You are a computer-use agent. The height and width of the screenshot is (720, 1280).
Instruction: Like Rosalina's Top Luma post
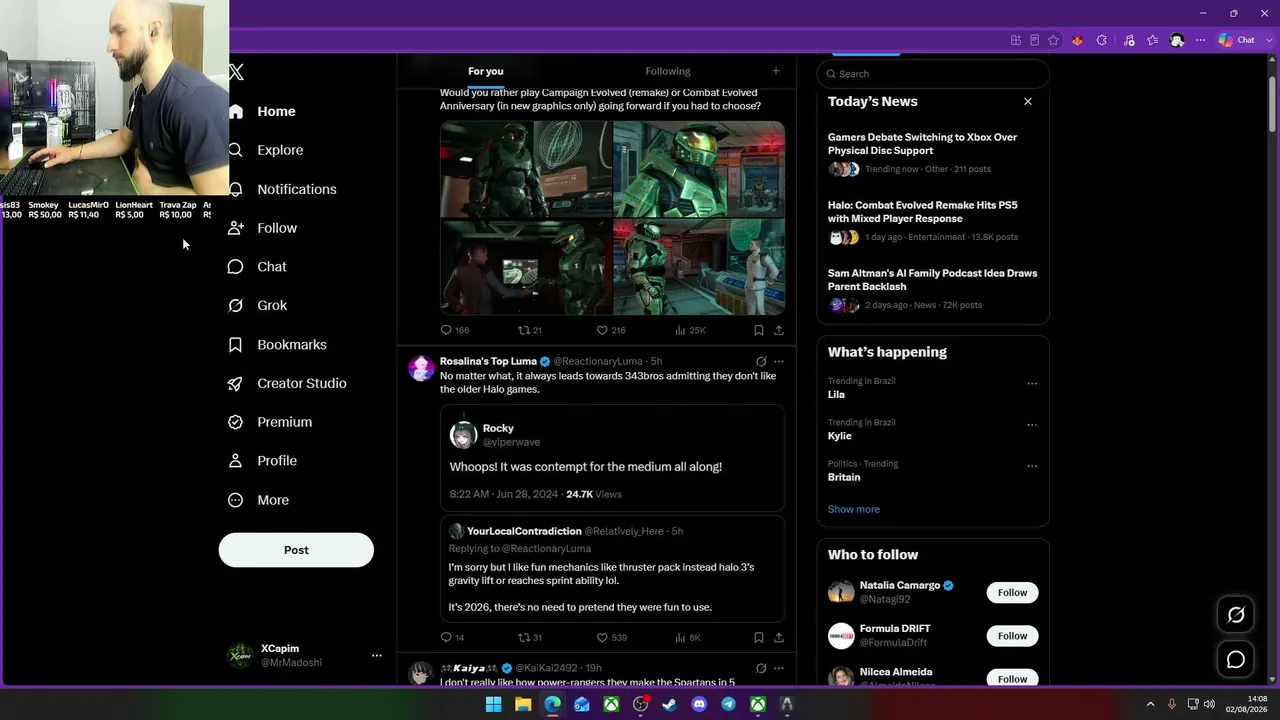tap(611, 637)
